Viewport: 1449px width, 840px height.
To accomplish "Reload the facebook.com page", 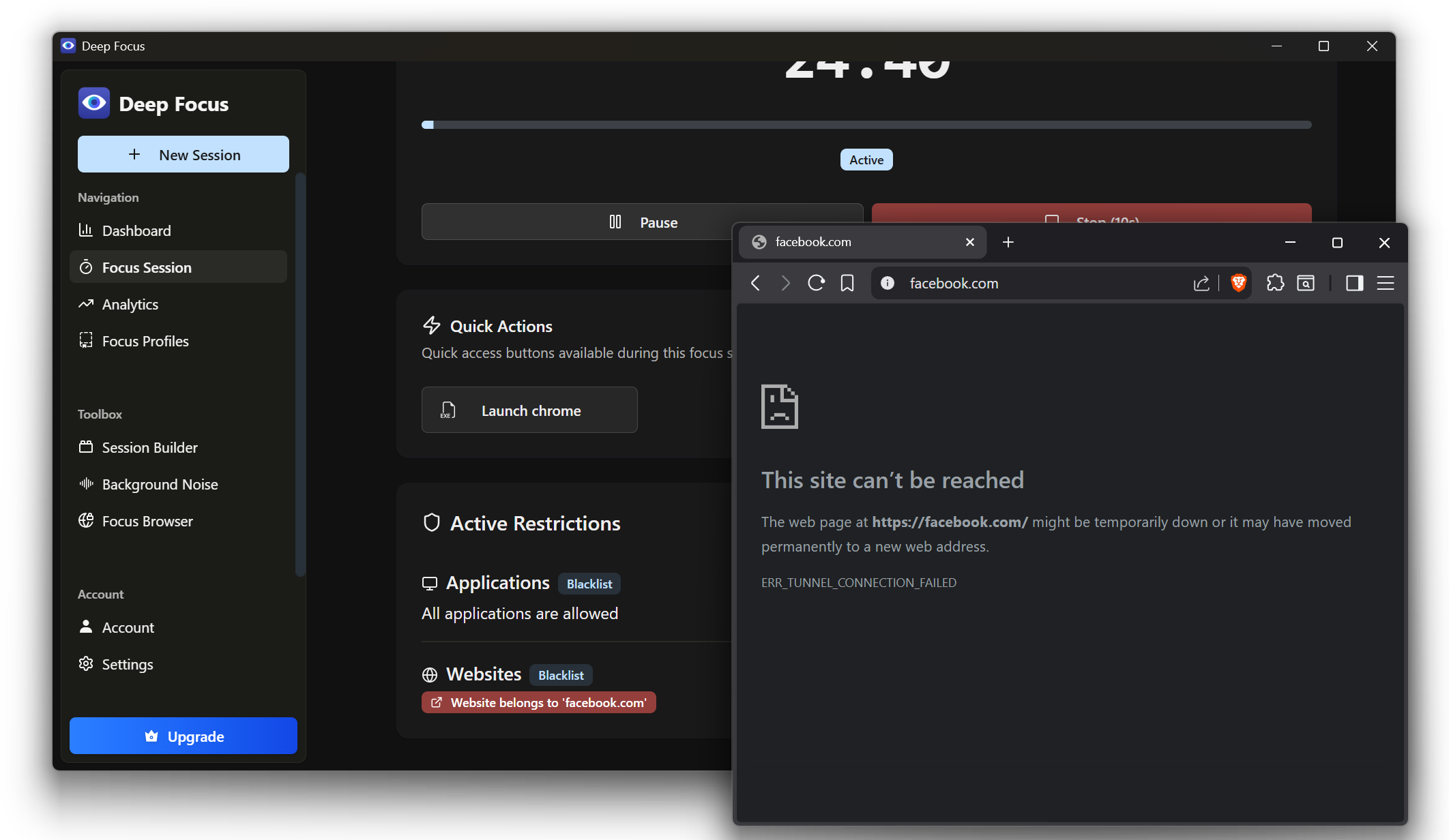I will click(816, 283).
